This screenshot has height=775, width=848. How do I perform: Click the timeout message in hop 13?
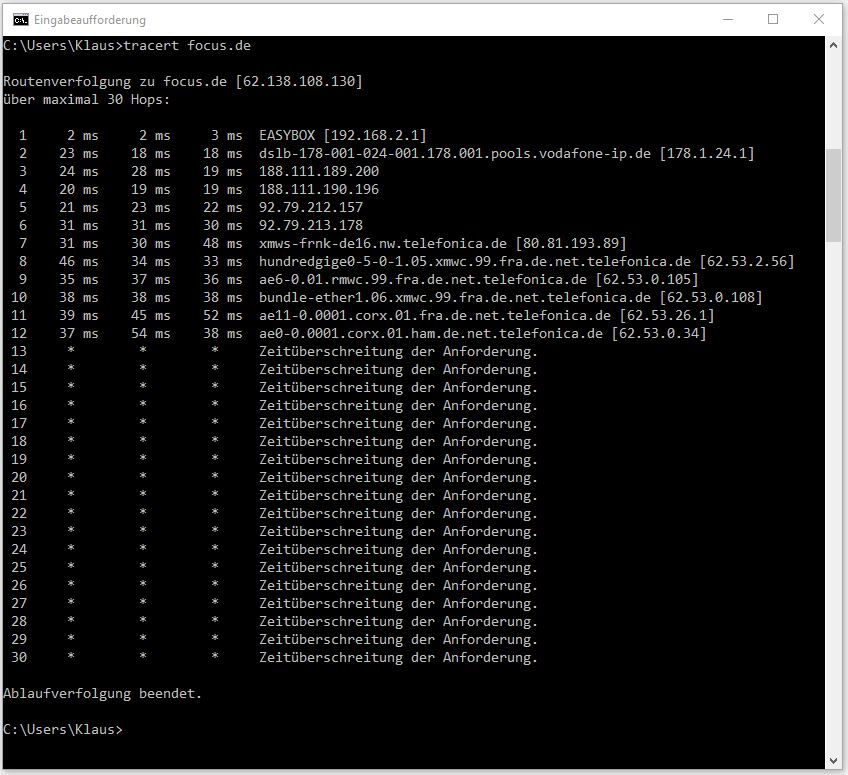(399, 352)
